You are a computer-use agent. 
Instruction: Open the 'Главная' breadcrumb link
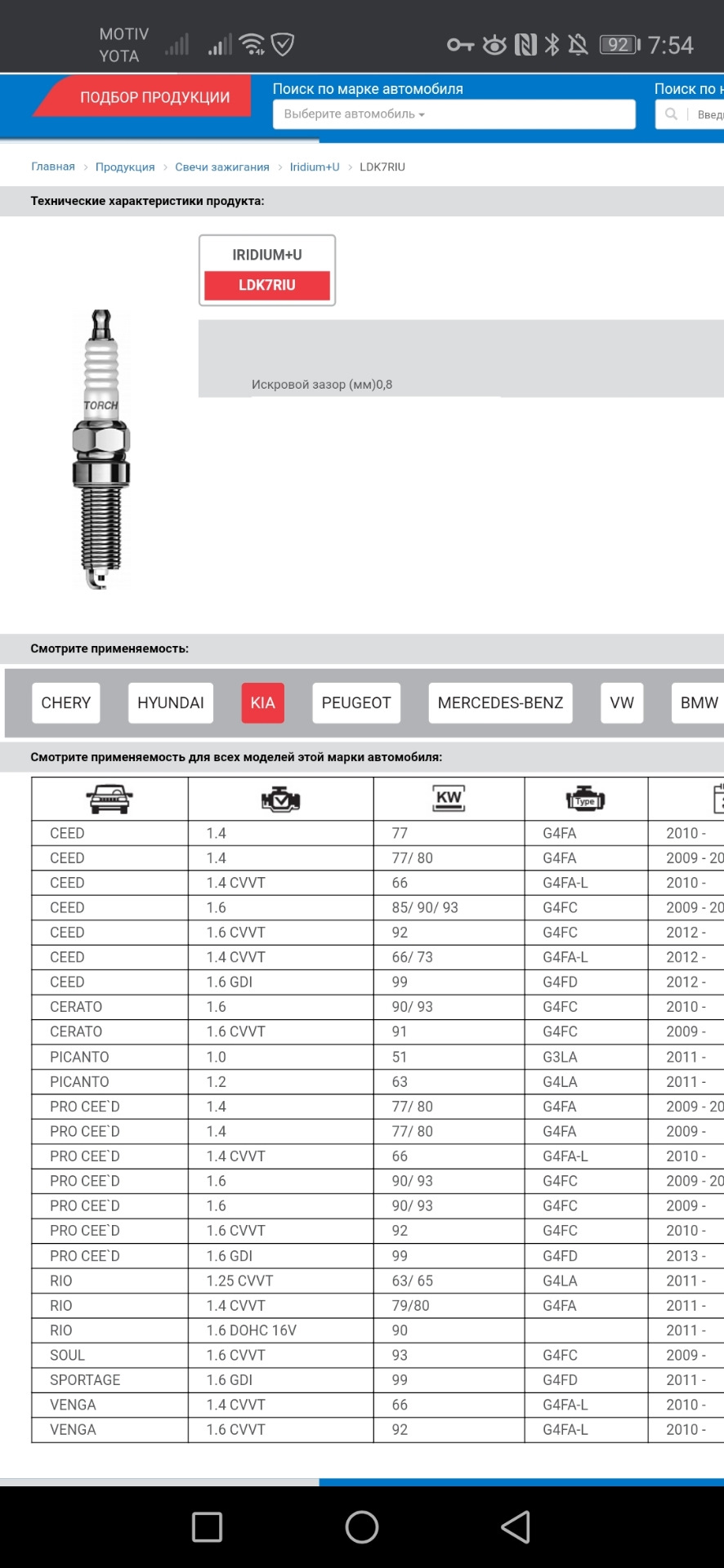(x=53, y=167)
